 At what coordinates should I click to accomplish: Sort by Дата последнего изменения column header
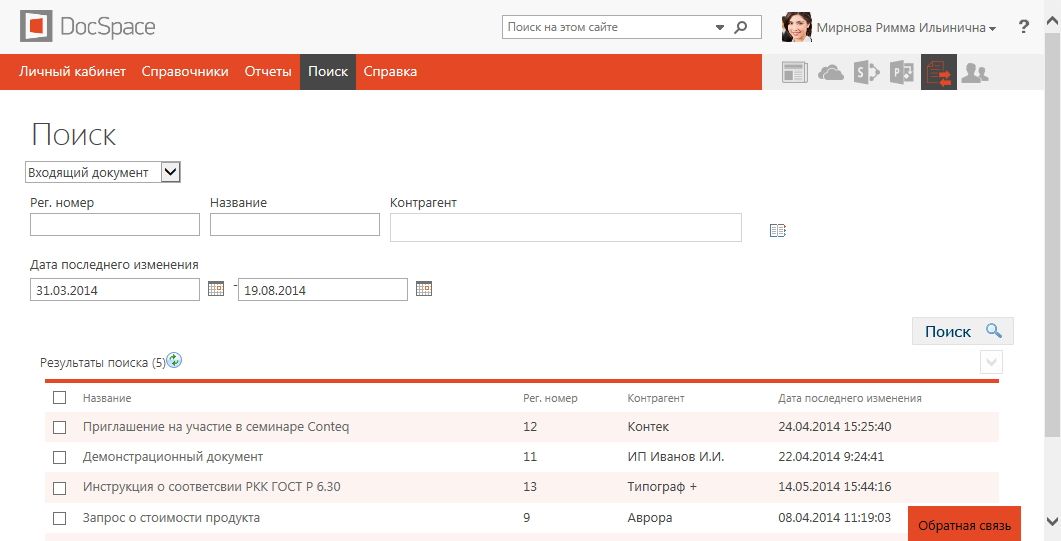(850, 398)
